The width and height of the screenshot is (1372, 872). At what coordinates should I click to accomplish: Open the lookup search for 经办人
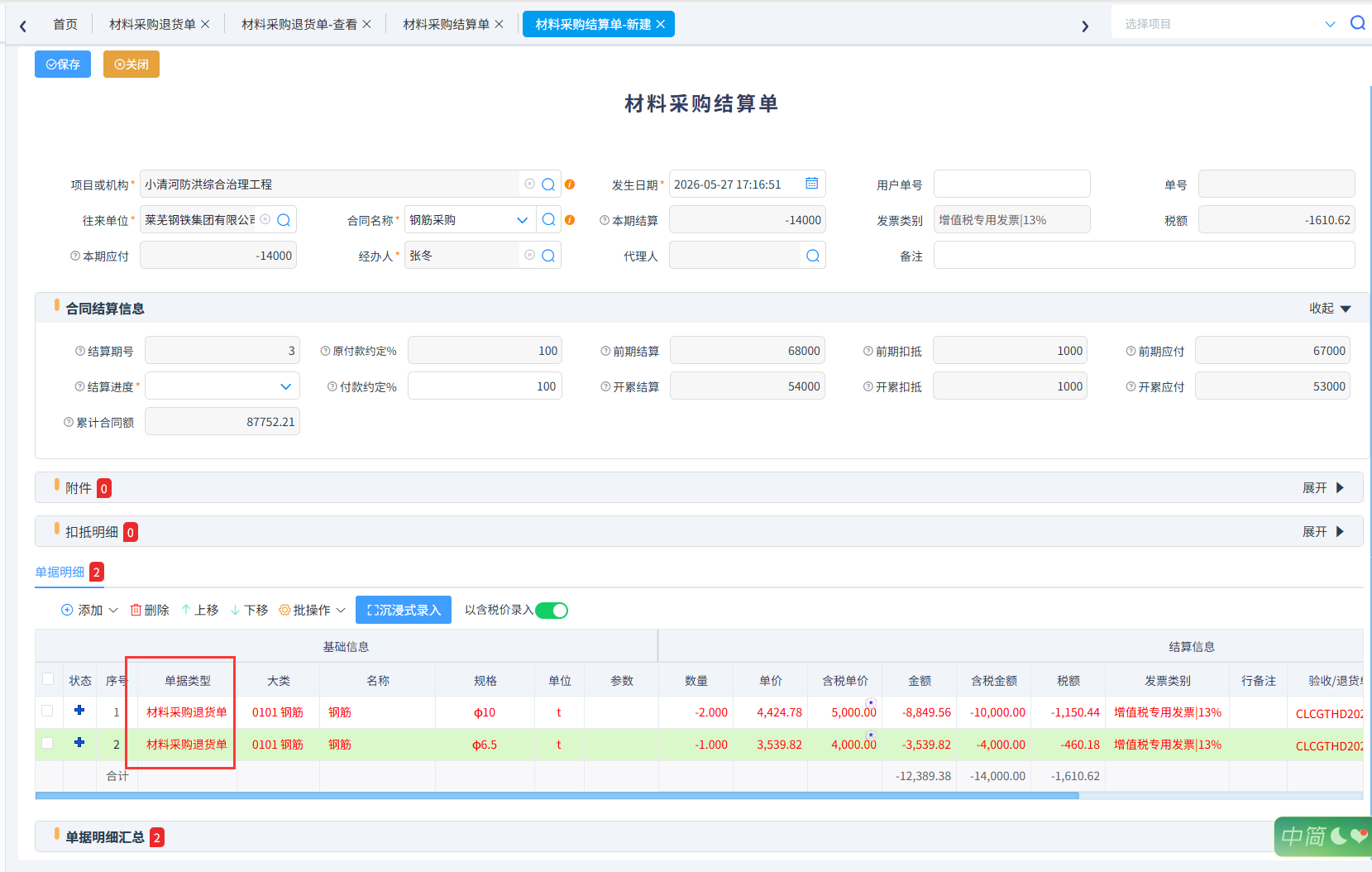(x=548, y=256)
